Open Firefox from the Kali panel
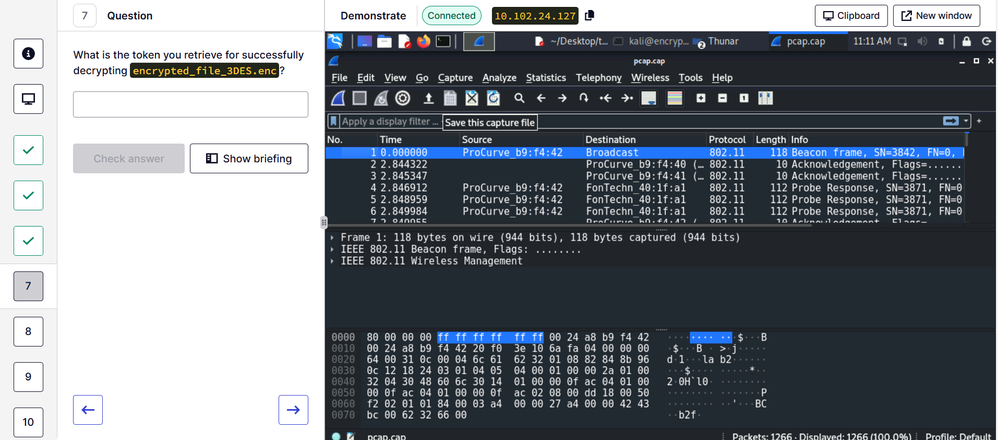Viewport: 998px width, 440px height. coord(423,41)
